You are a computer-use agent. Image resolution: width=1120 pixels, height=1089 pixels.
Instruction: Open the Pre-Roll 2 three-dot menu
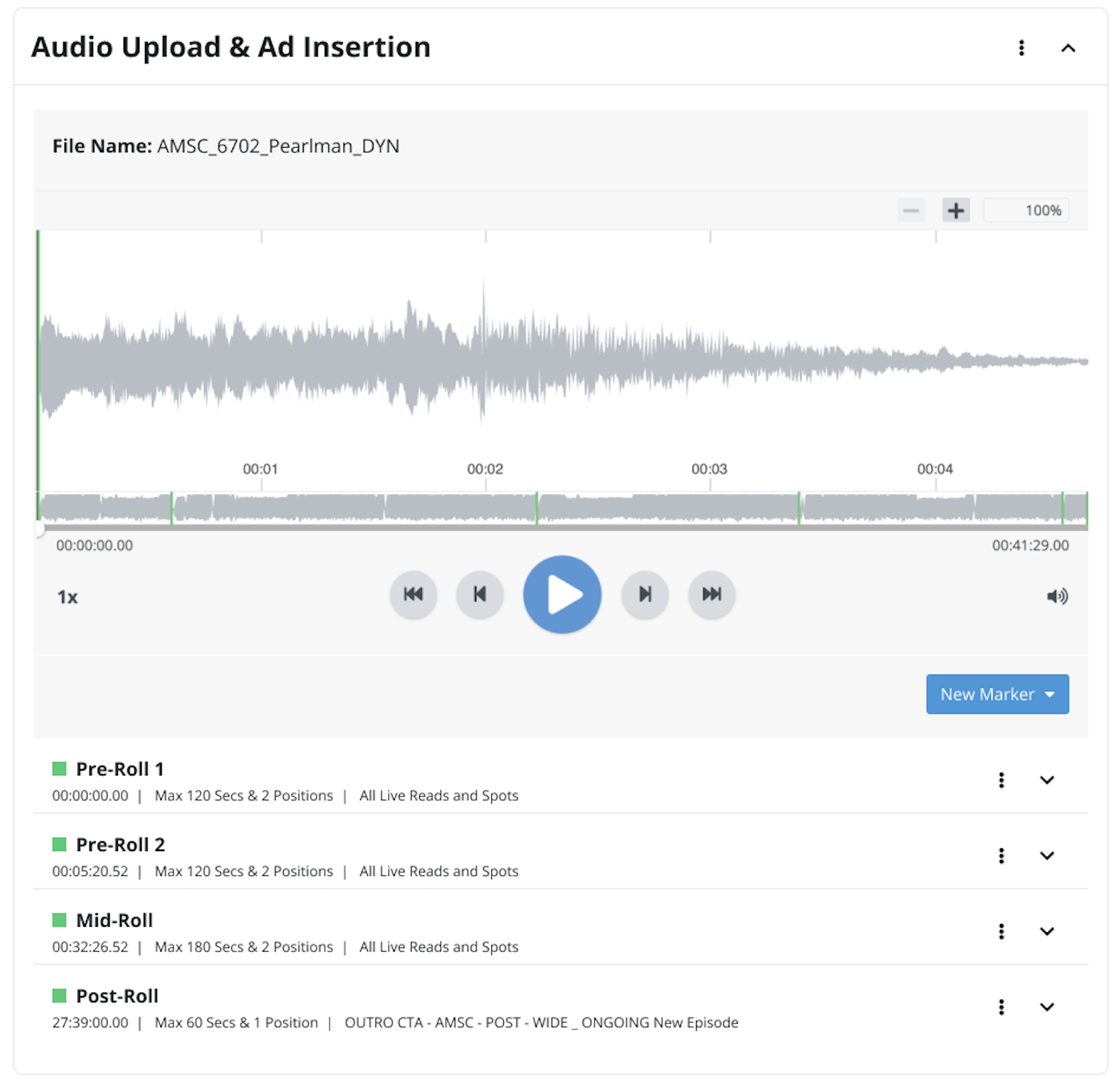[x=1001, y=856]
